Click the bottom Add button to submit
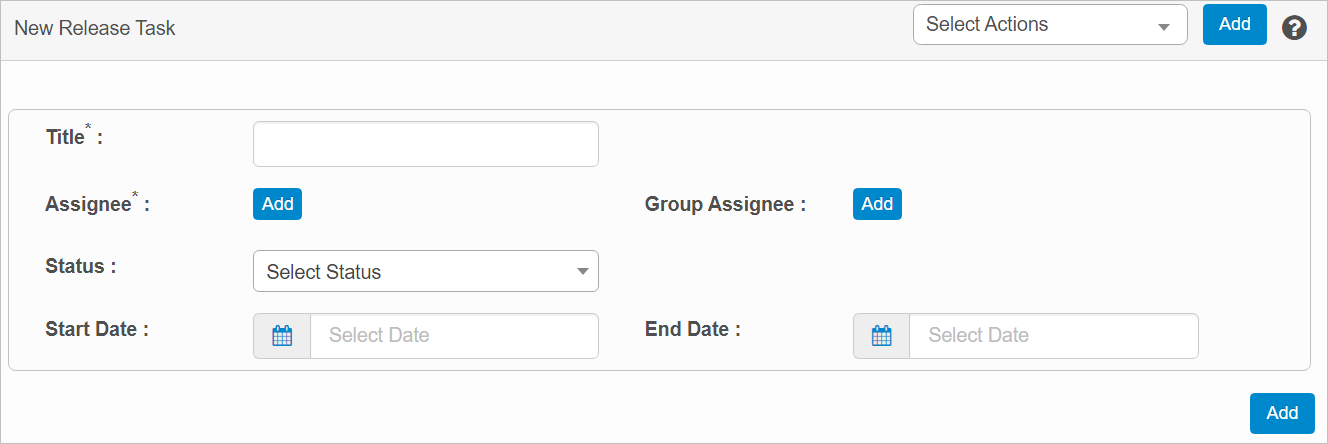 [1282, 413]
